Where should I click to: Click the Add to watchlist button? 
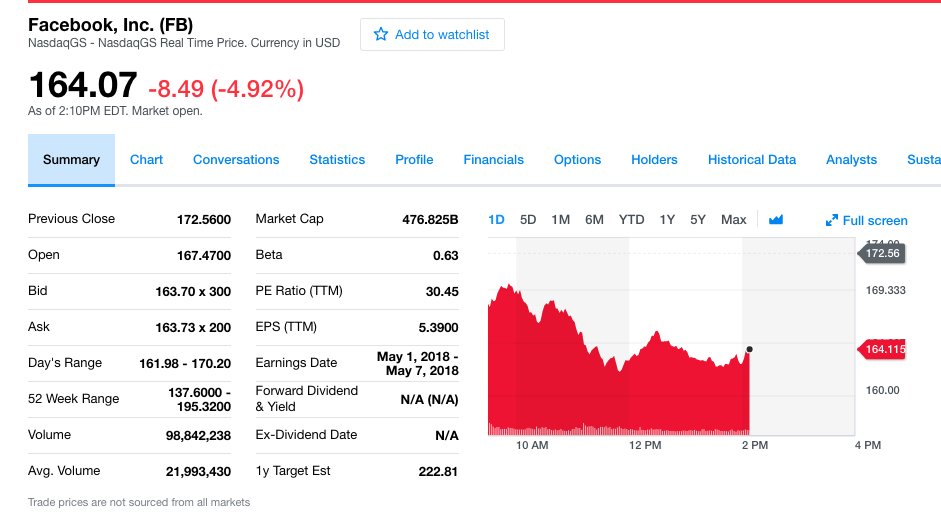tap(432, 34)
